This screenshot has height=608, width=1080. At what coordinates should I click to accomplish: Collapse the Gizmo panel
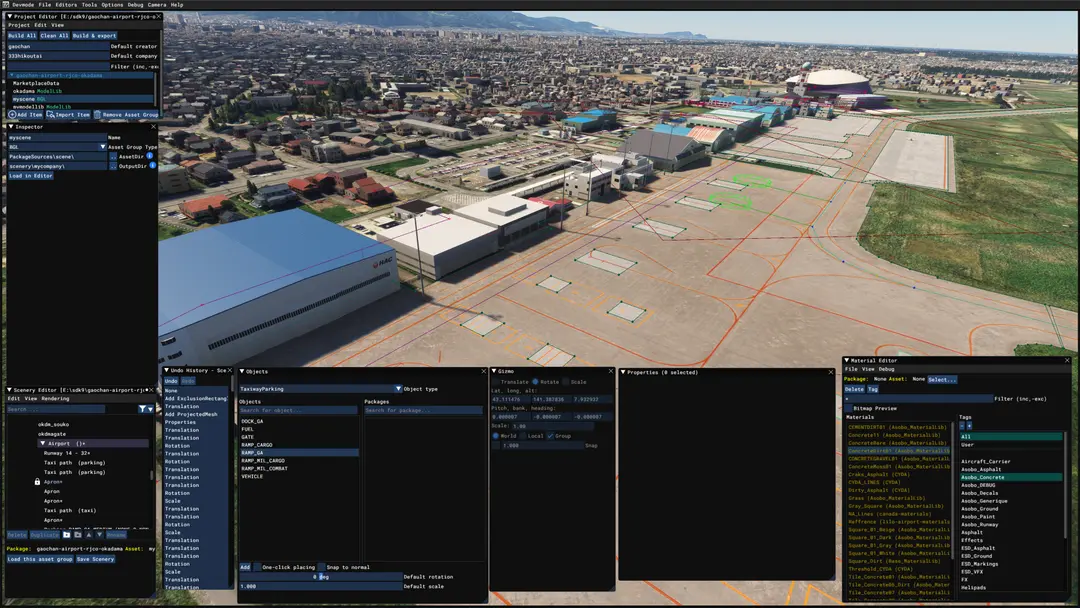click(494, 371)
